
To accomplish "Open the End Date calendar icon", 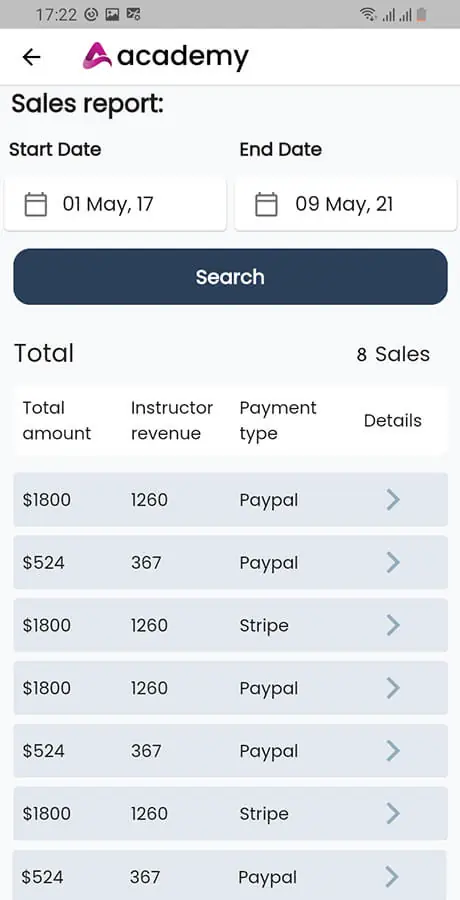I will 266,204.
